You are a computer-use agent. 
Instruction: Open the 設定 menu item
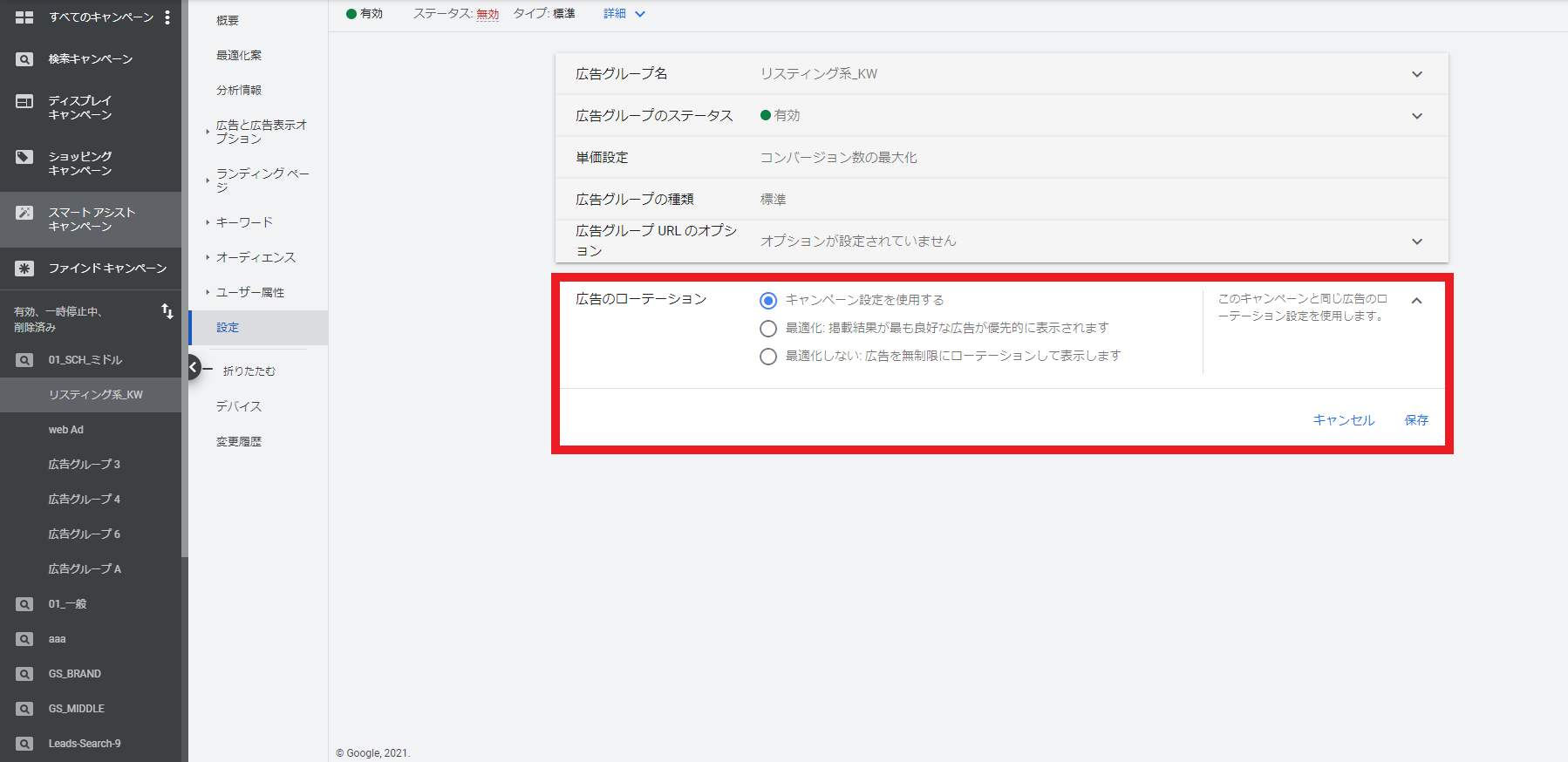click(259, 328)
